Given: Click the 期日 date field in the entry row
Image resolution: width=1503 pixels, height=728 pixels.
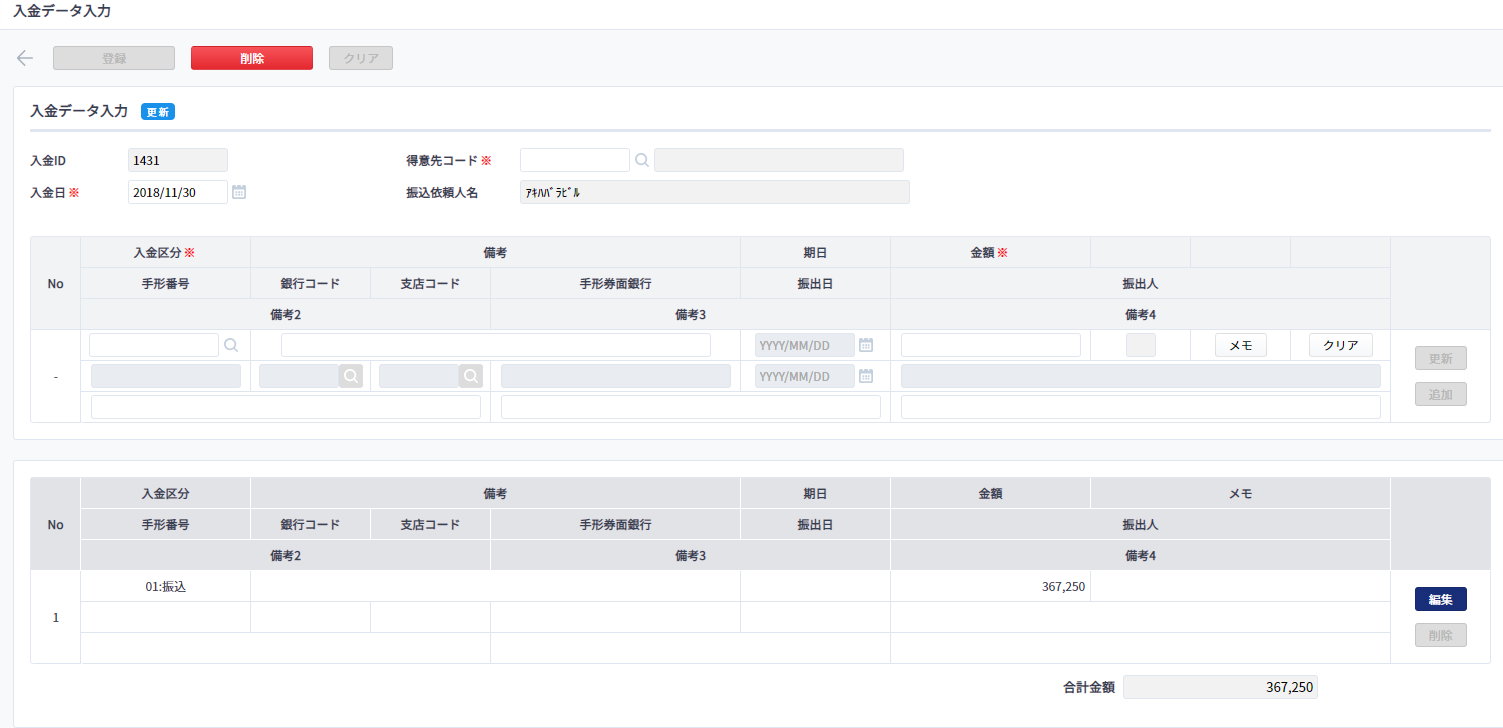Looking at the screenshot, I should point(805,345).
